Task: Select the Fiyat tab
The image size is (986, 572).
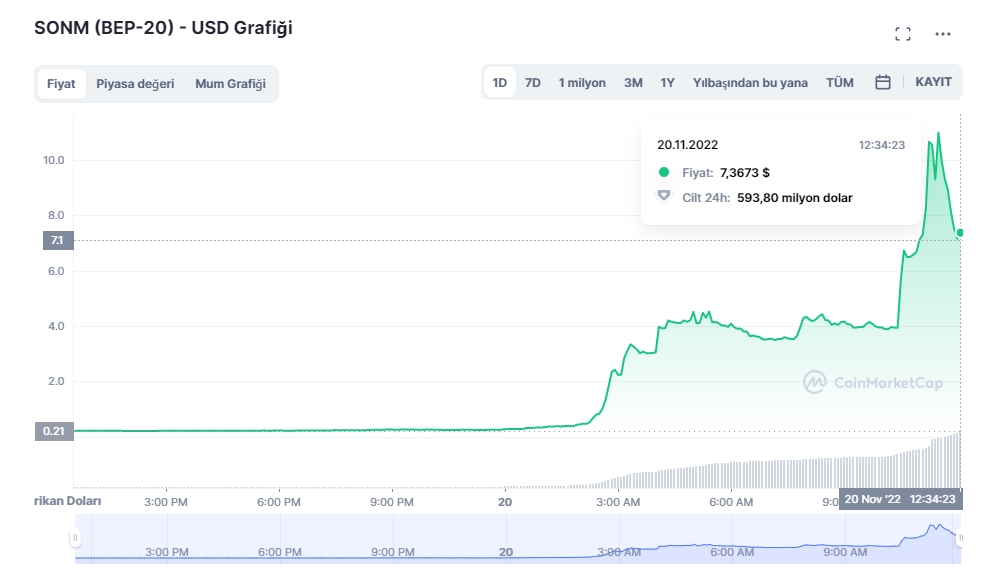Action: pos(61,84)
